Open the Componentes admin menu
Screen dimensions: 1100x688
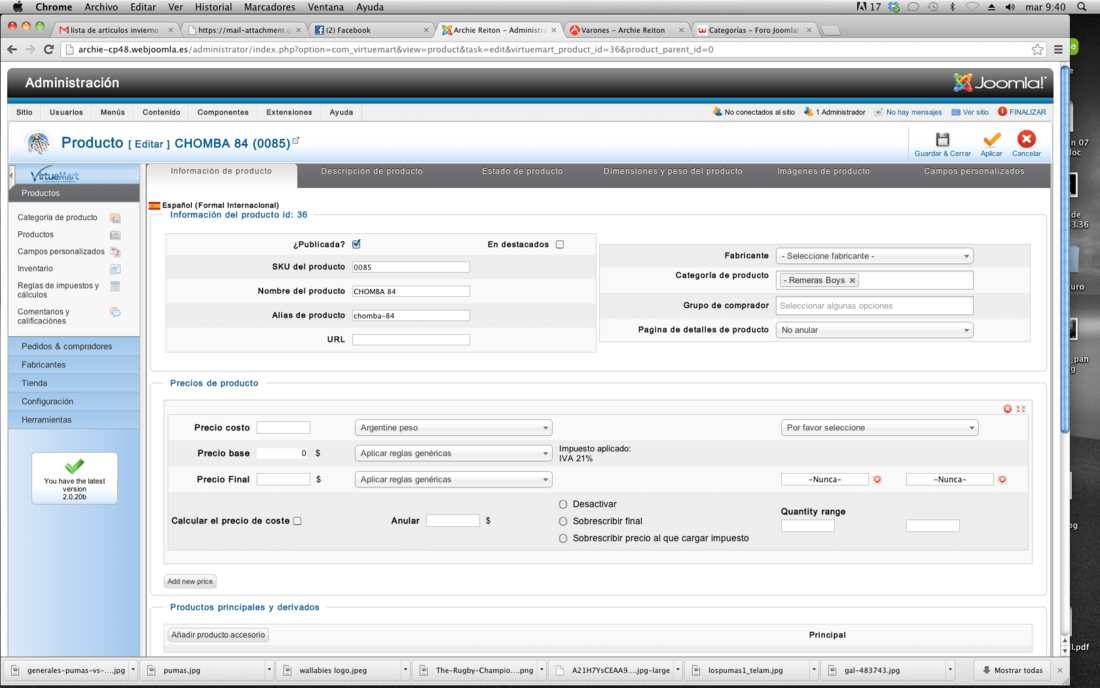pos(223,112)
